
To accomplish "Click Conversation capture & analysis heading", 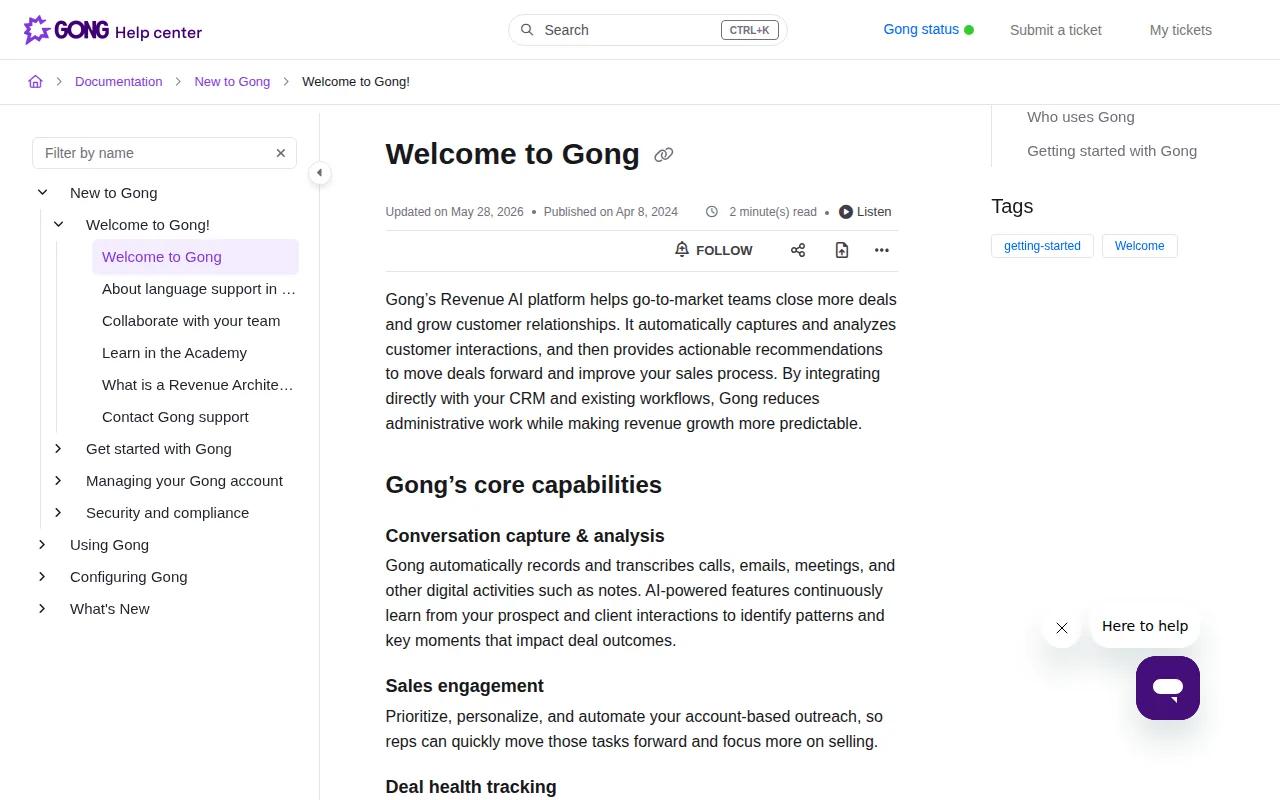I will tap(525, 536).
